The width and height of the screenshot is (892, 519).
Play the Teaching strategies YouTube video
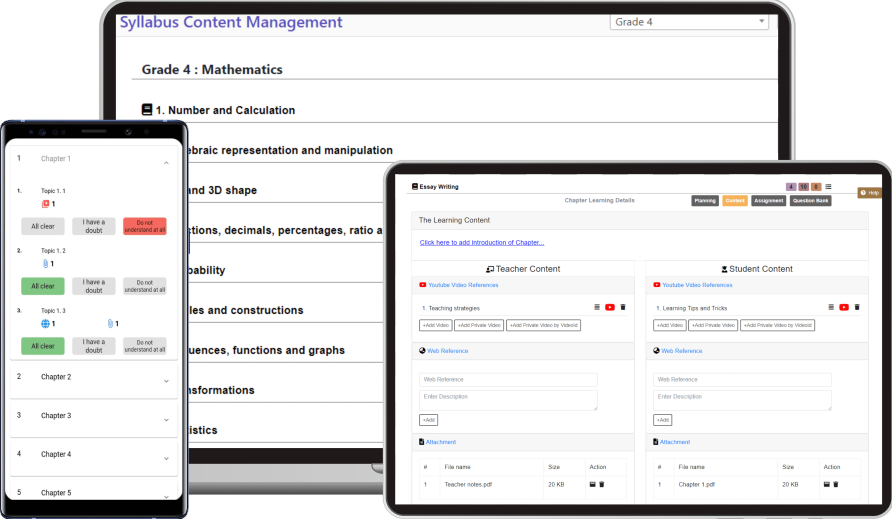pyautogui.click(x=610, y=307)
